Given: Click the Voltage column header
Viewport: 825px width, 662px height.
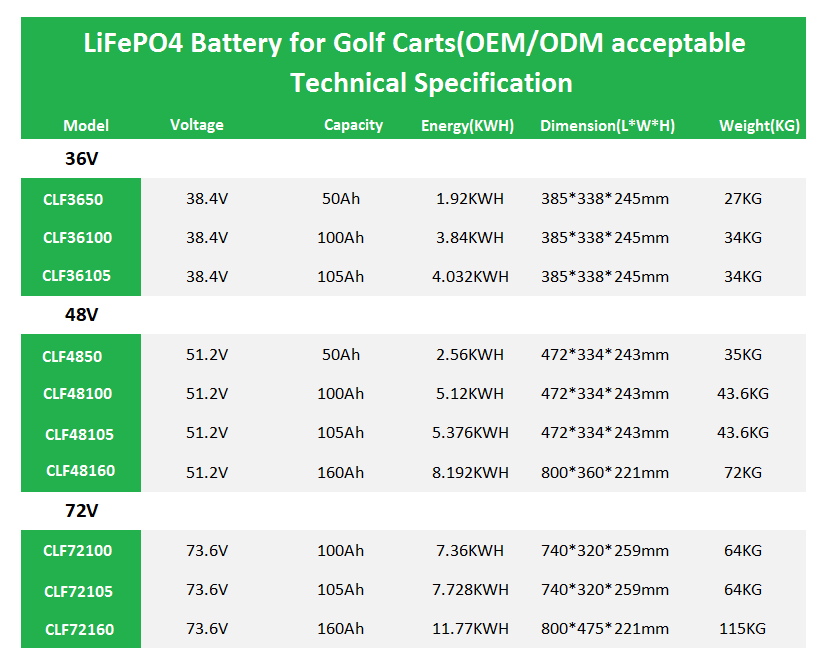Looking at the screenshot, I should coord(197,125).
